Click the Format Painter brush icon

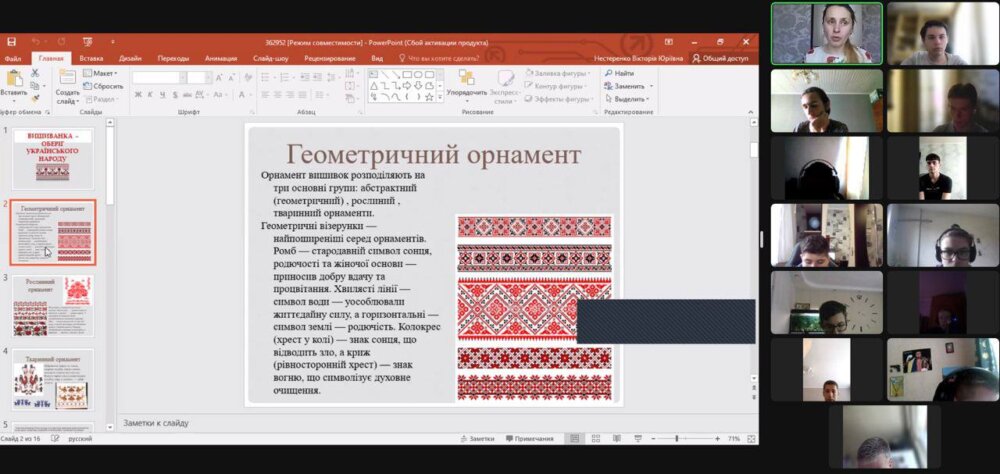35,98
